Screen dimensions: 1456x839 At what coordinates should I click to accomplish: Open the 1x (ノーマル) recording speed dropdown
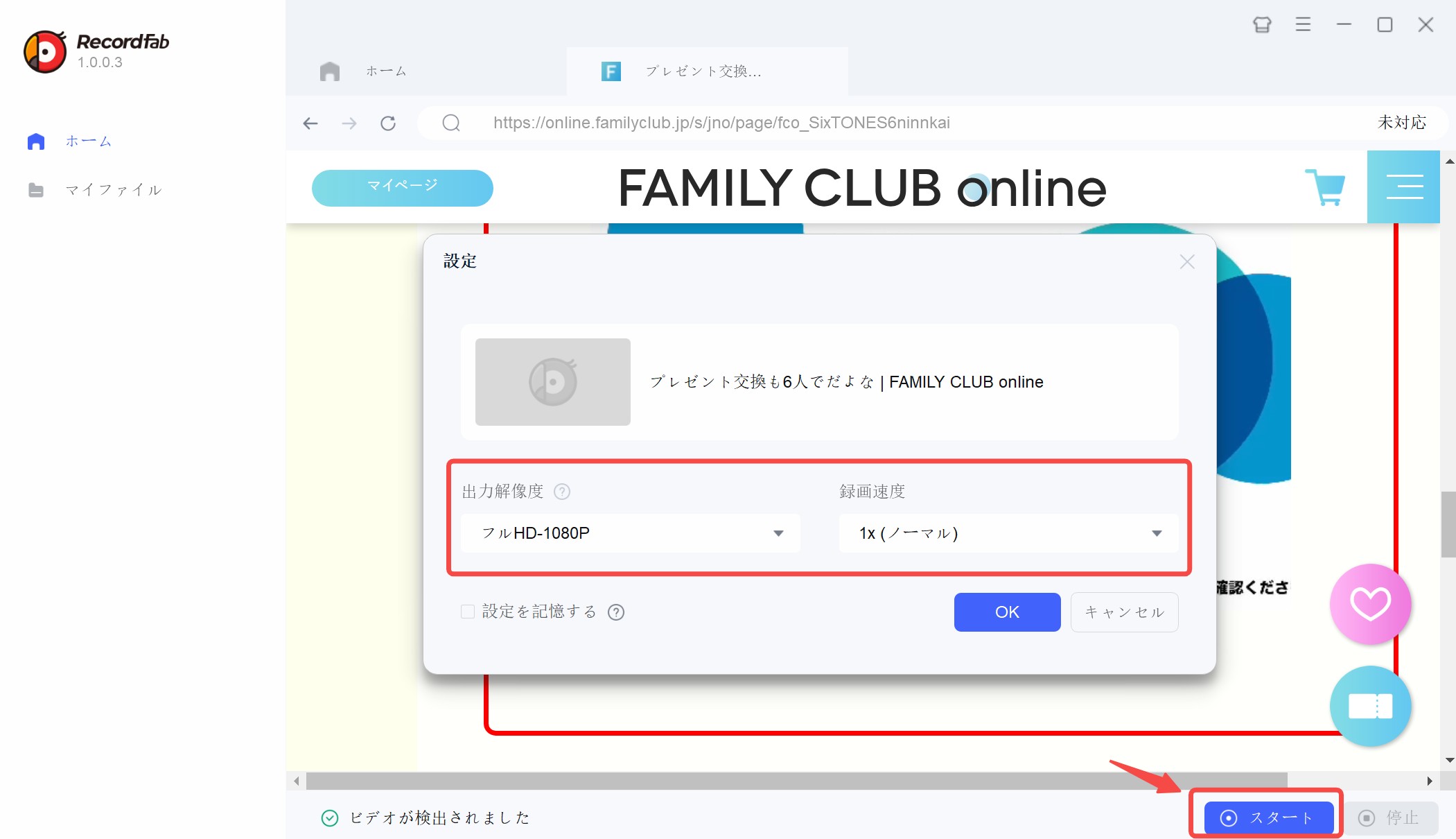pyautogui.click(x=1008, y=533)
